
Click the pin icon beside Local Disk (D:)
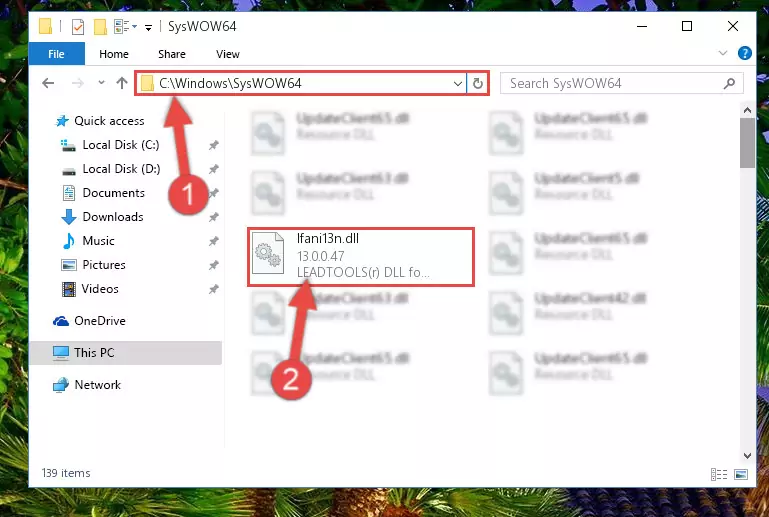pos(213,169)
